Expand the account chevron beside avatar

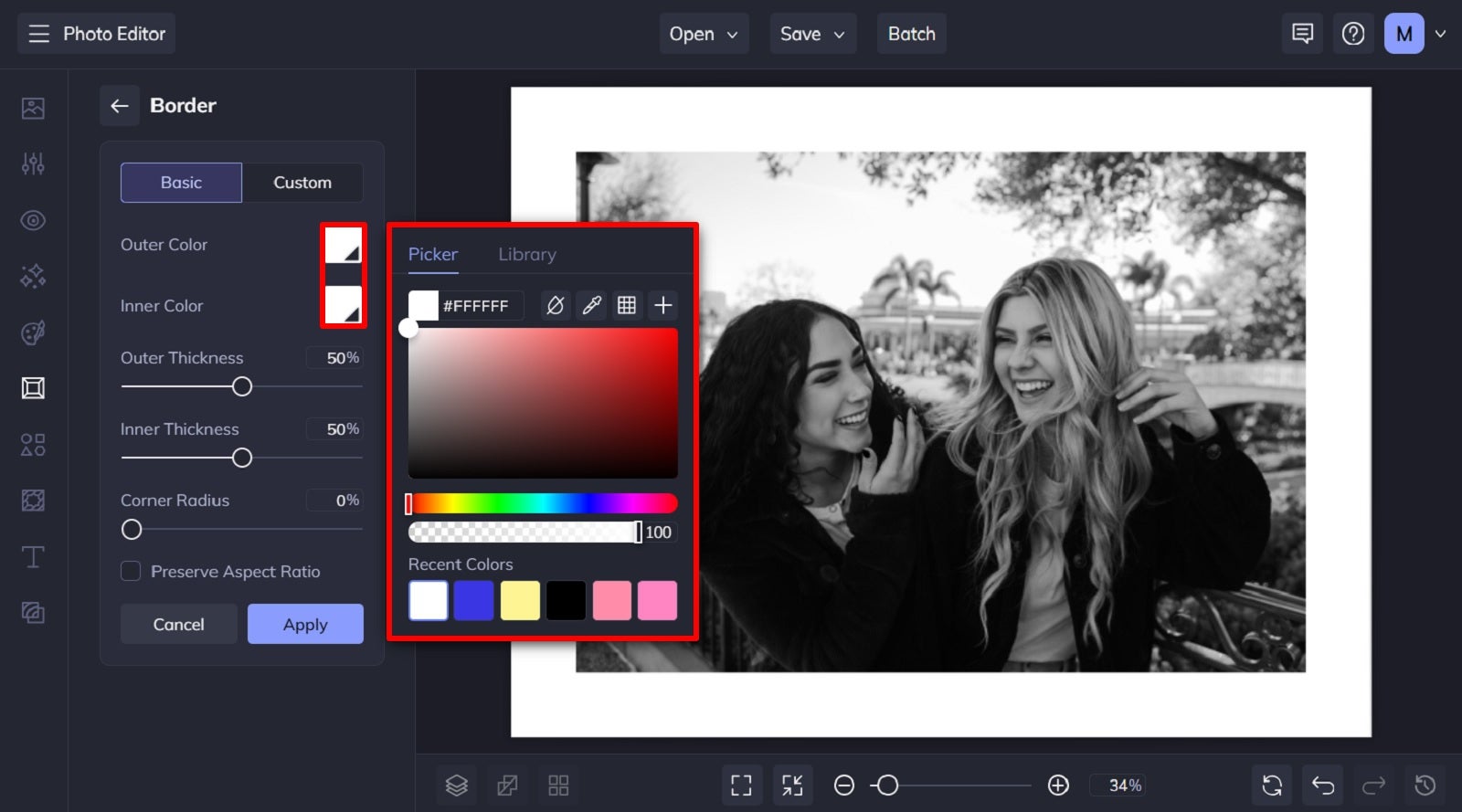click(x=1441, y=34)
